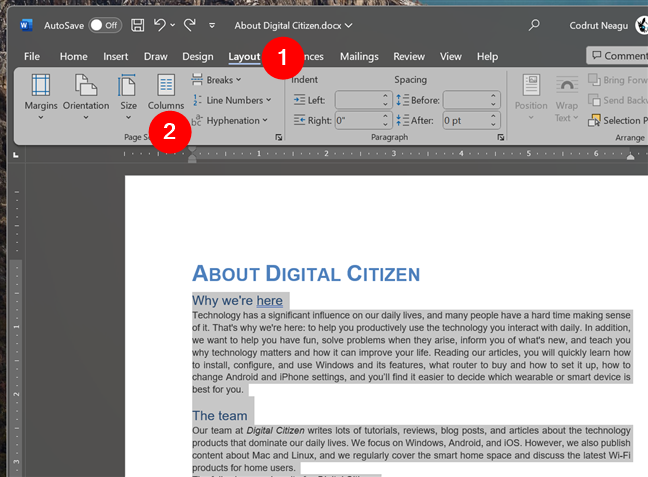Click the Word application icon
Image resolution: width=648 pixels, height=477 pixels.
pyautogui.click(x=26, y=26)
